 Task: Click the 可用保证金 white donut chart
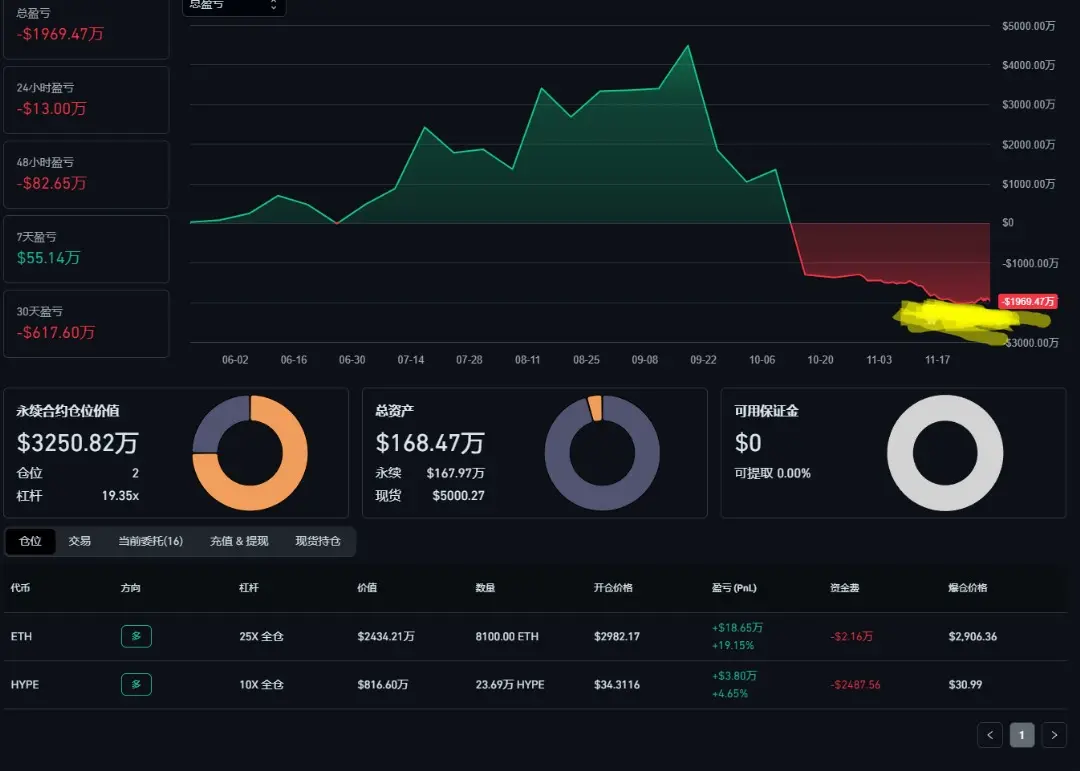(x=945, y=453)
